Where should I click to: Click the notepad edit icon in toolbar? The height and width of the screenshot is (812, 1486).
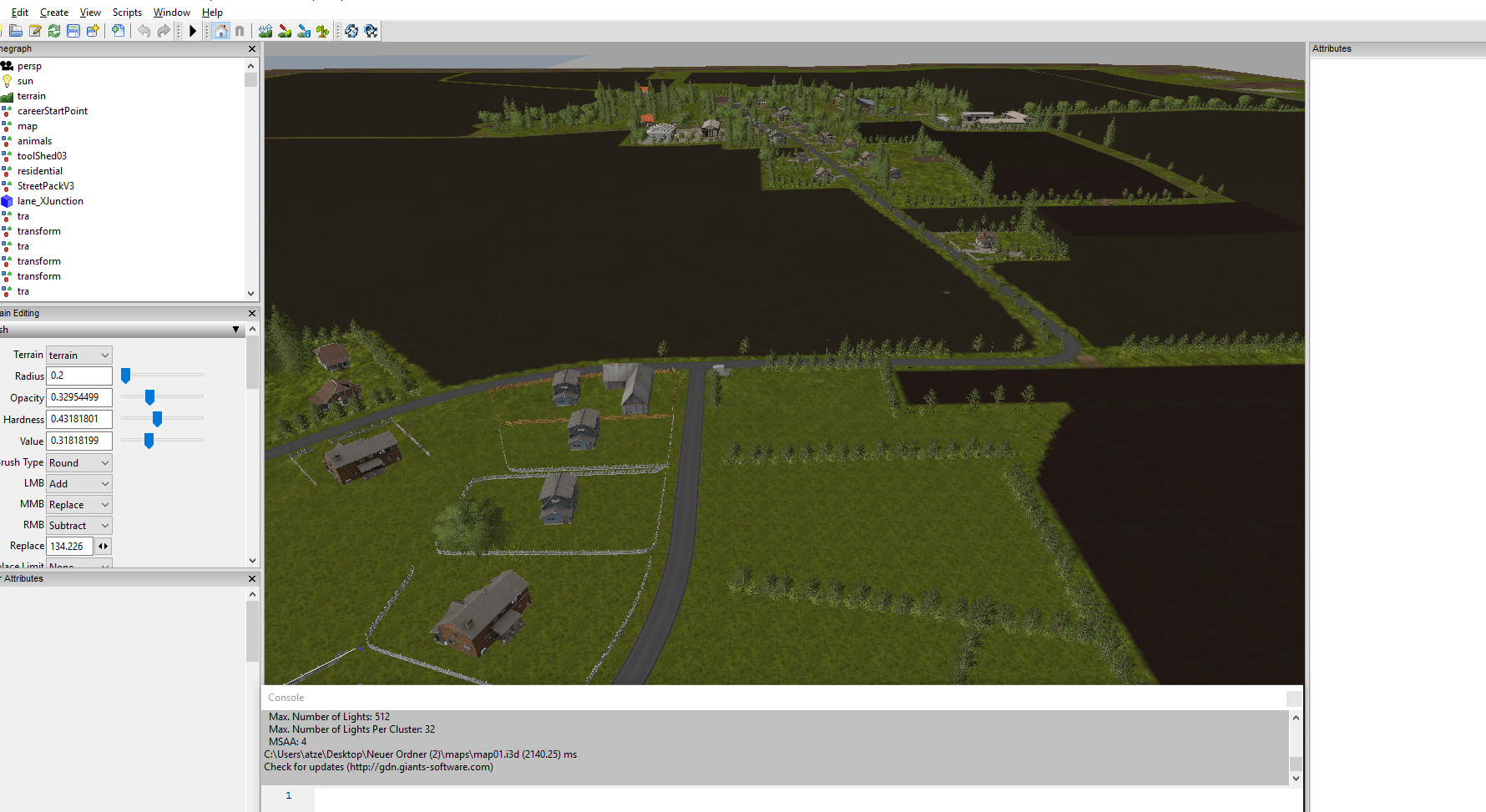click(35, 31)
